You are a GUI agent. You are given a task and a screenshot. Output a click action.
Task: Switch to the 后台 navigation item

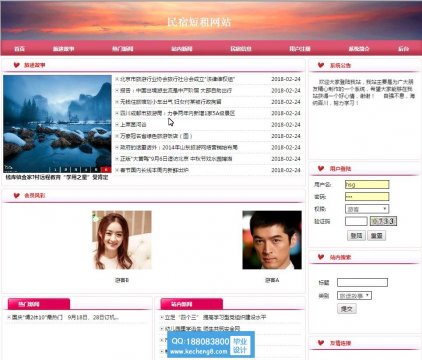403,49
